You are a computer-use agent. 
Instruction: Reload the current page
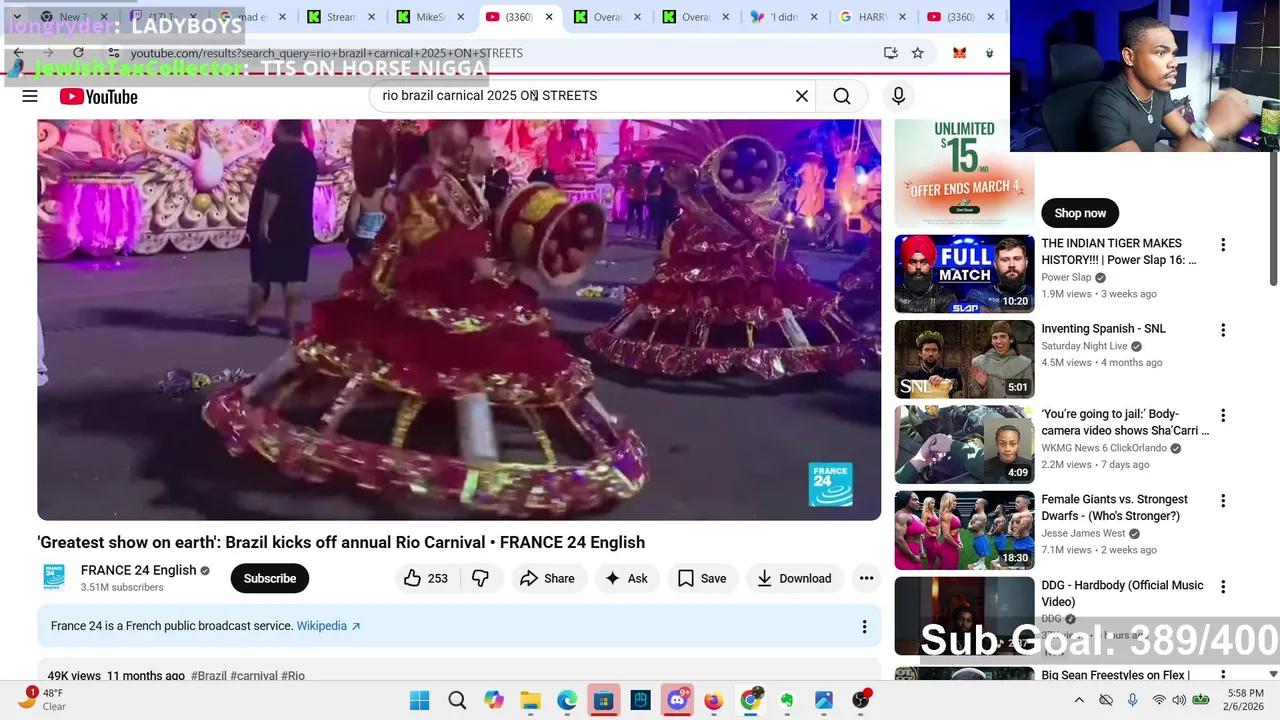78,53
